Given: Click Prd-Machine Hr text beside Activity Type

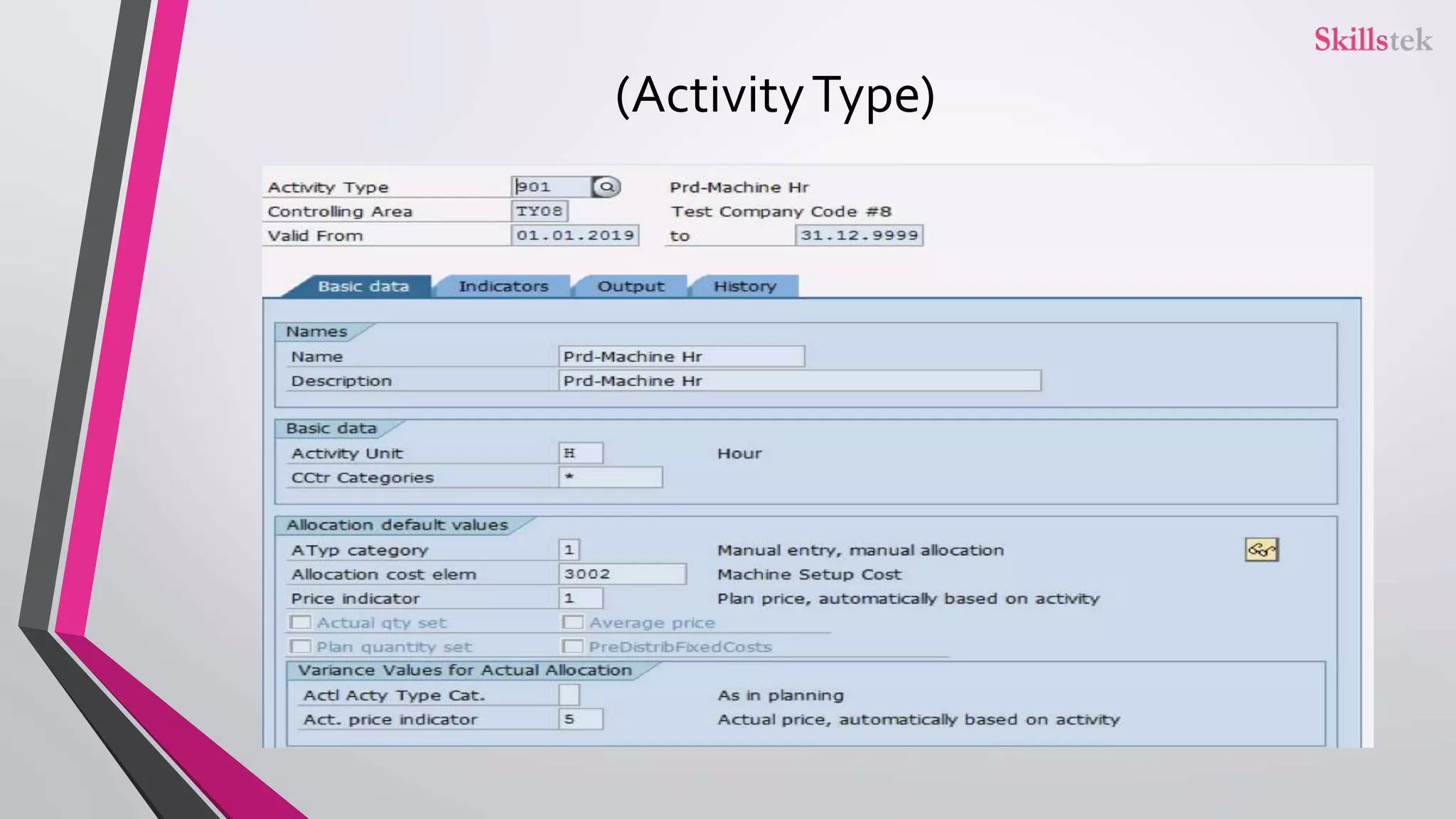Looking at the screenshot, I should 739,188.
